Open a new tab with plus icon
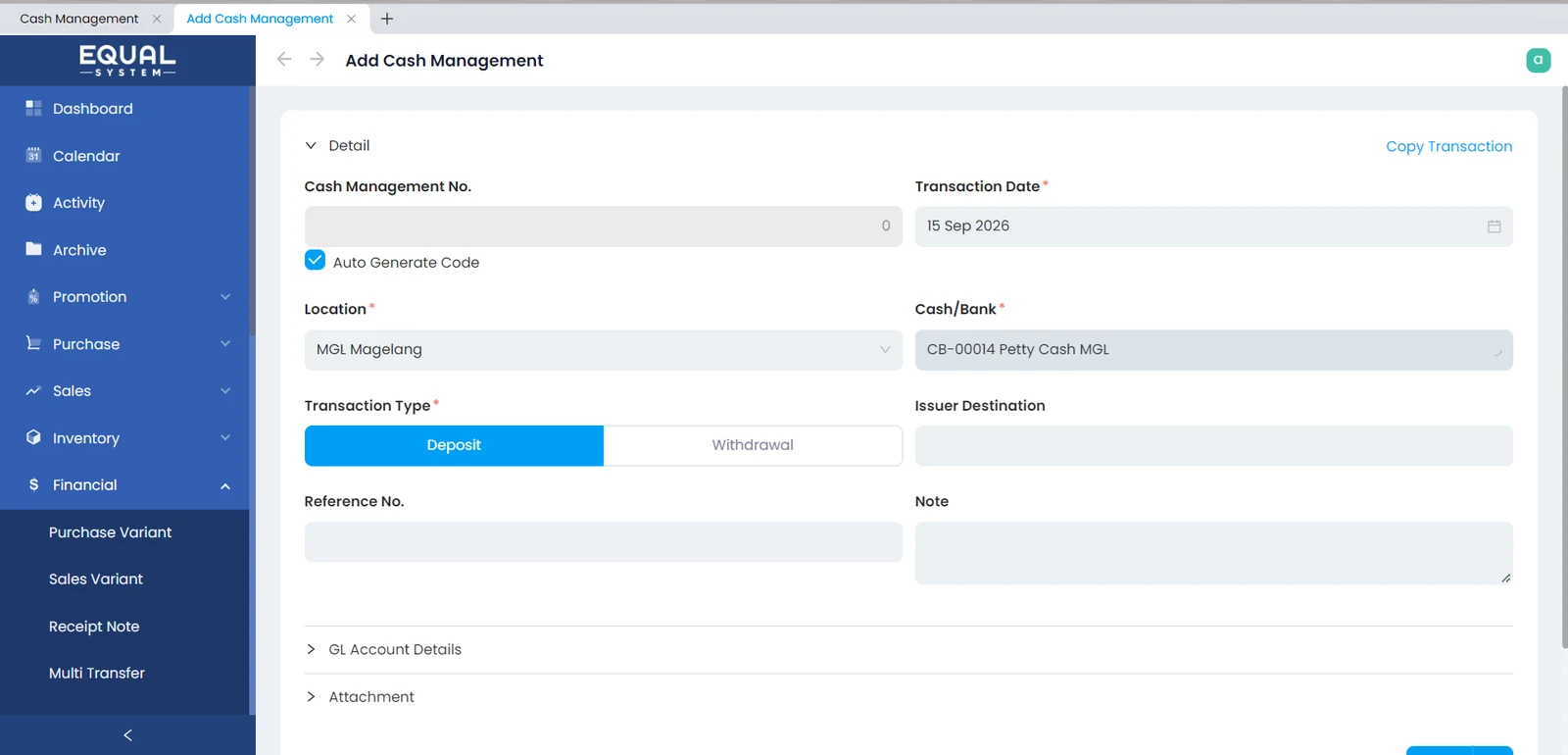This screenshot has height=755, width=1568. 387,19
